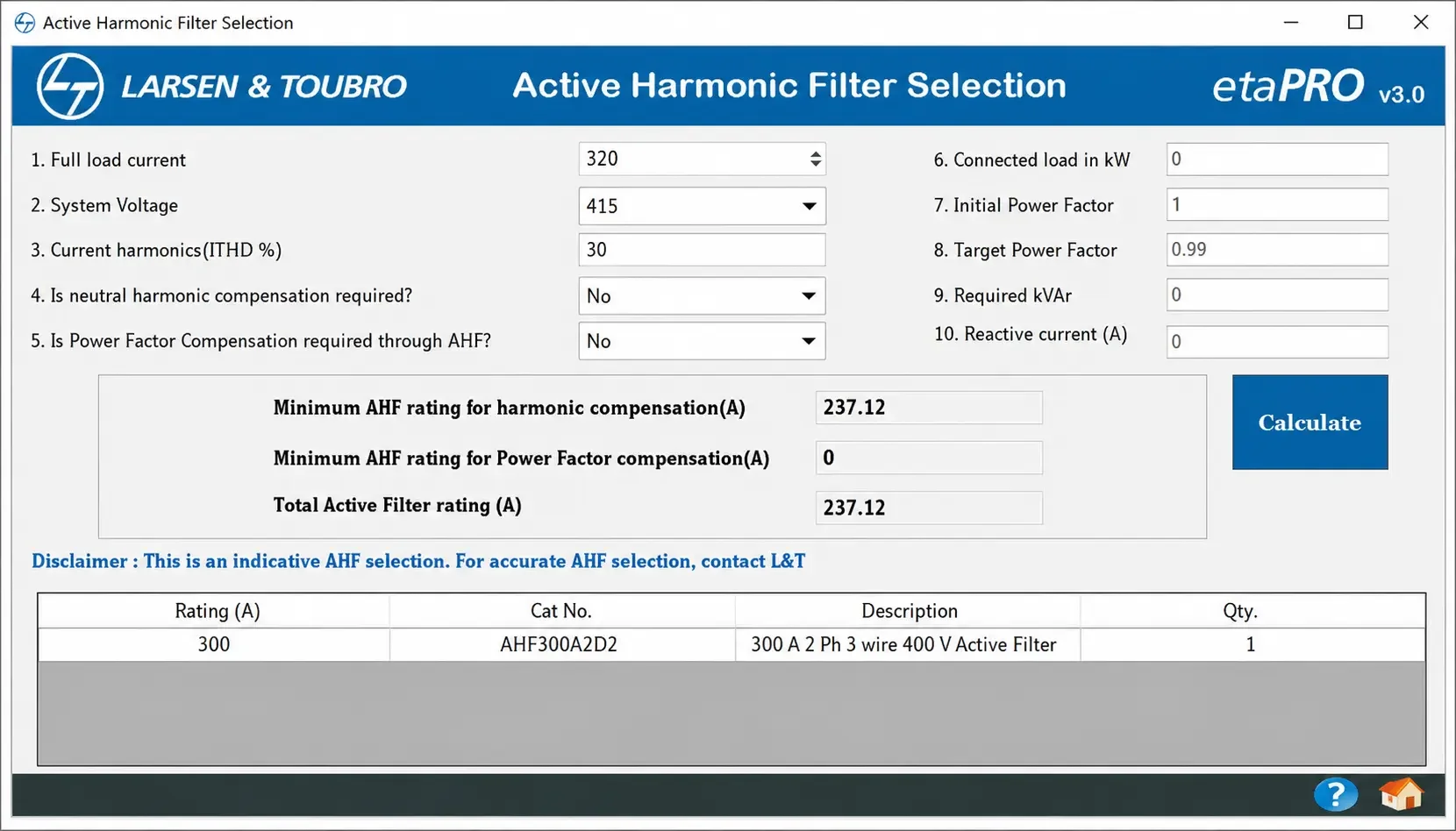Close the Active Harmonic Filter Selection window
Viewport: 1456px width, 831px height.
coord(1421,23)
